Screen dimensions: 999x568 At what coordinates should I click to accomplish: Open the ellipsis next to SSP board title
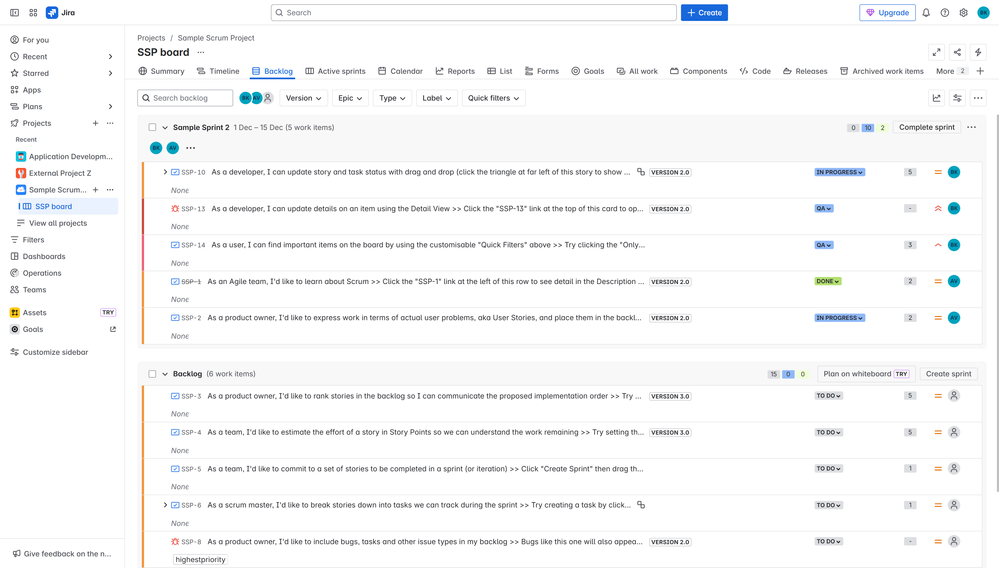click(201, 52)
